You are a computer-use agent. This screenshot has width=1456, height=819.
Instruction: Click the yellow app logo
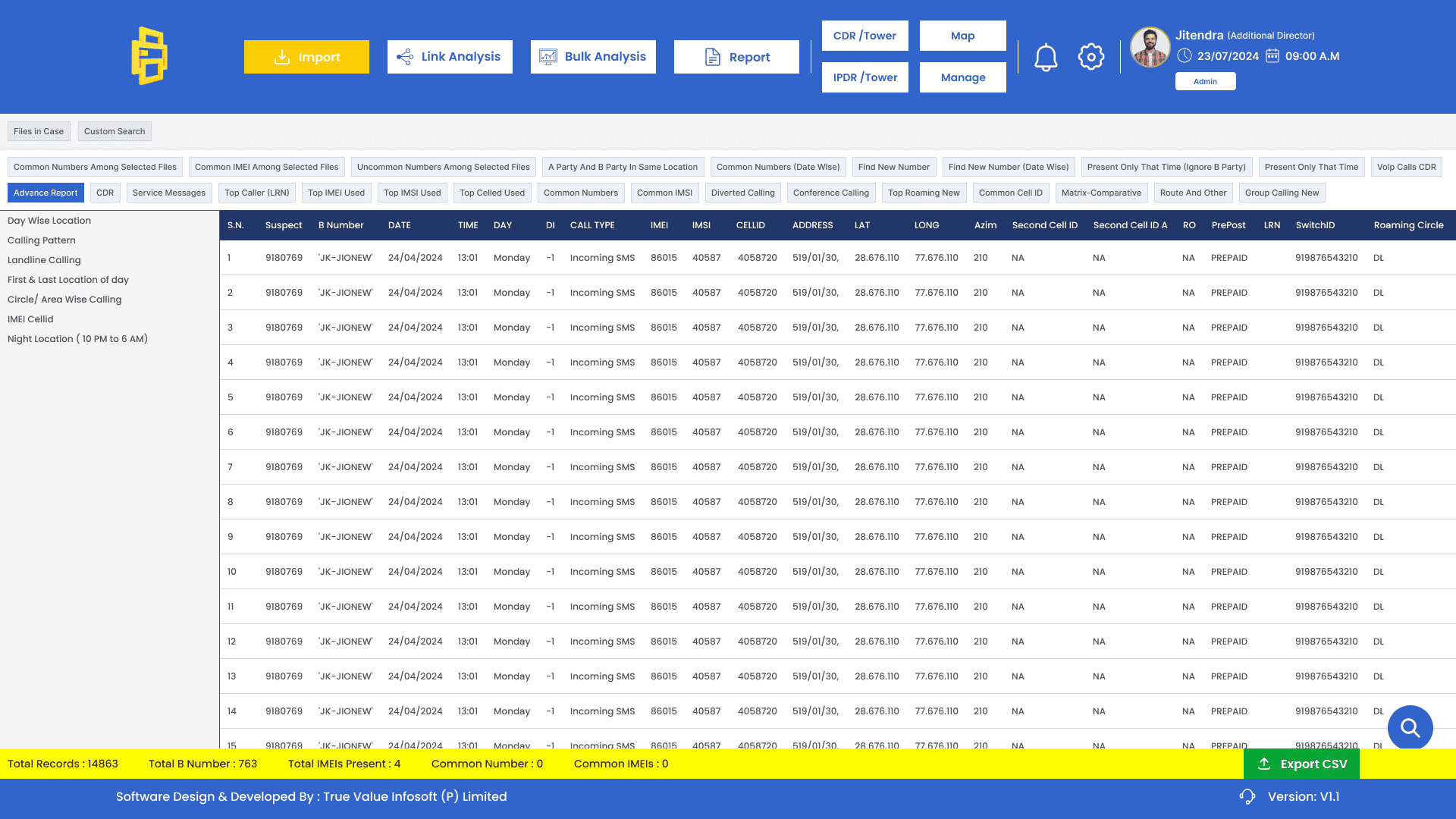[x=149, y=56]
